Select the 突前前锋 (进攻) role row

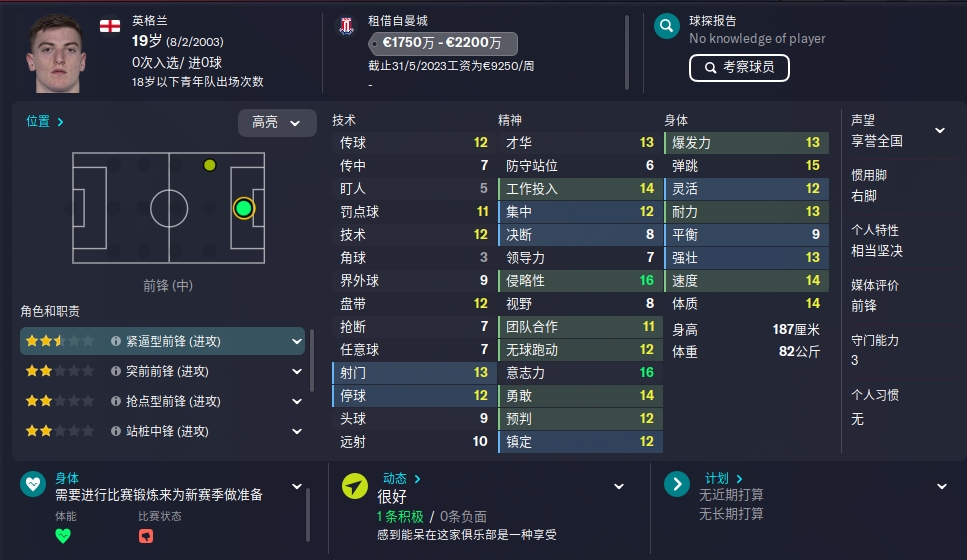pyautogui.click(x=163, y=371)
